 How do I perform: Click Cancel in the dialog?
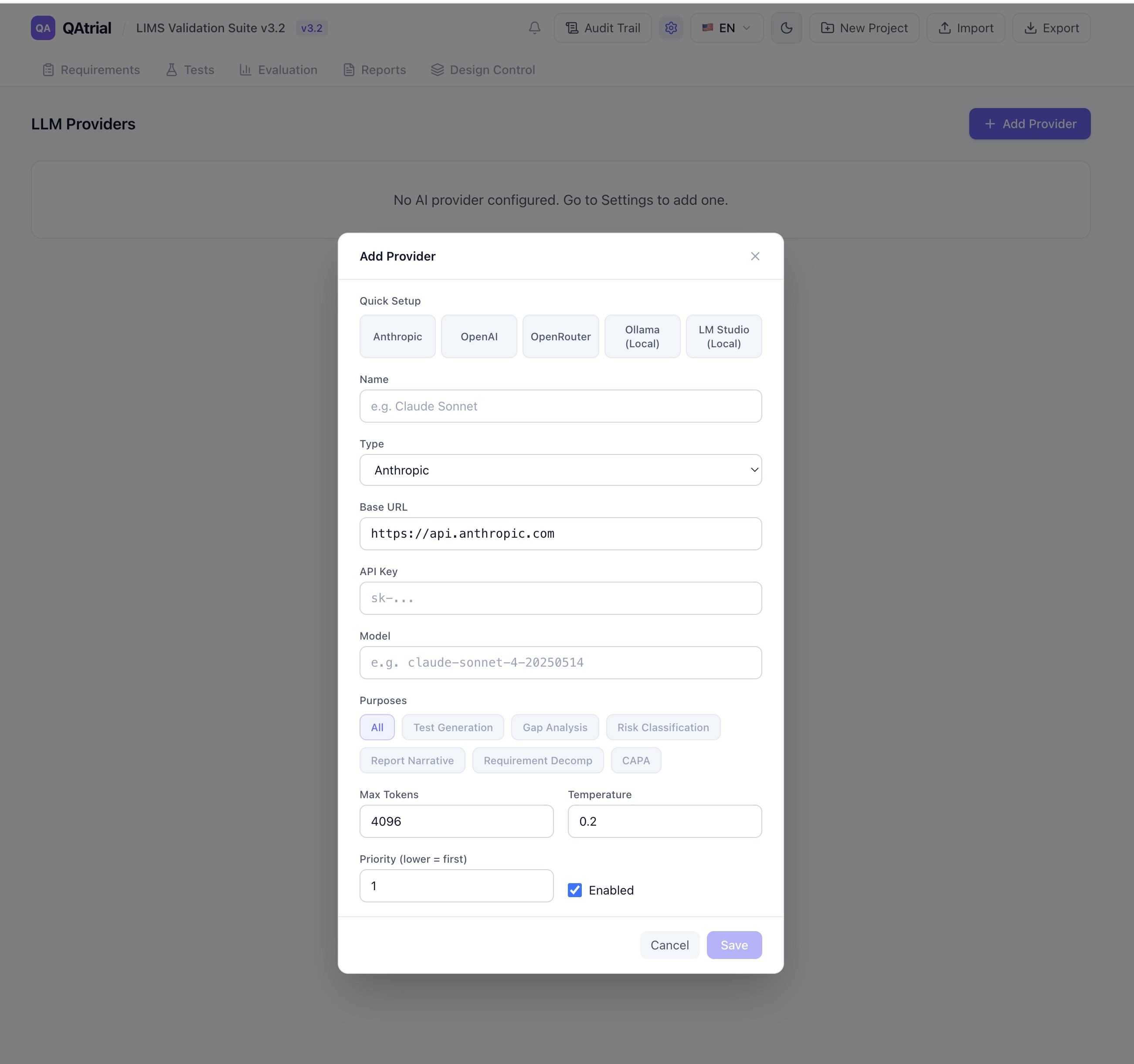(x=669, y=945)
